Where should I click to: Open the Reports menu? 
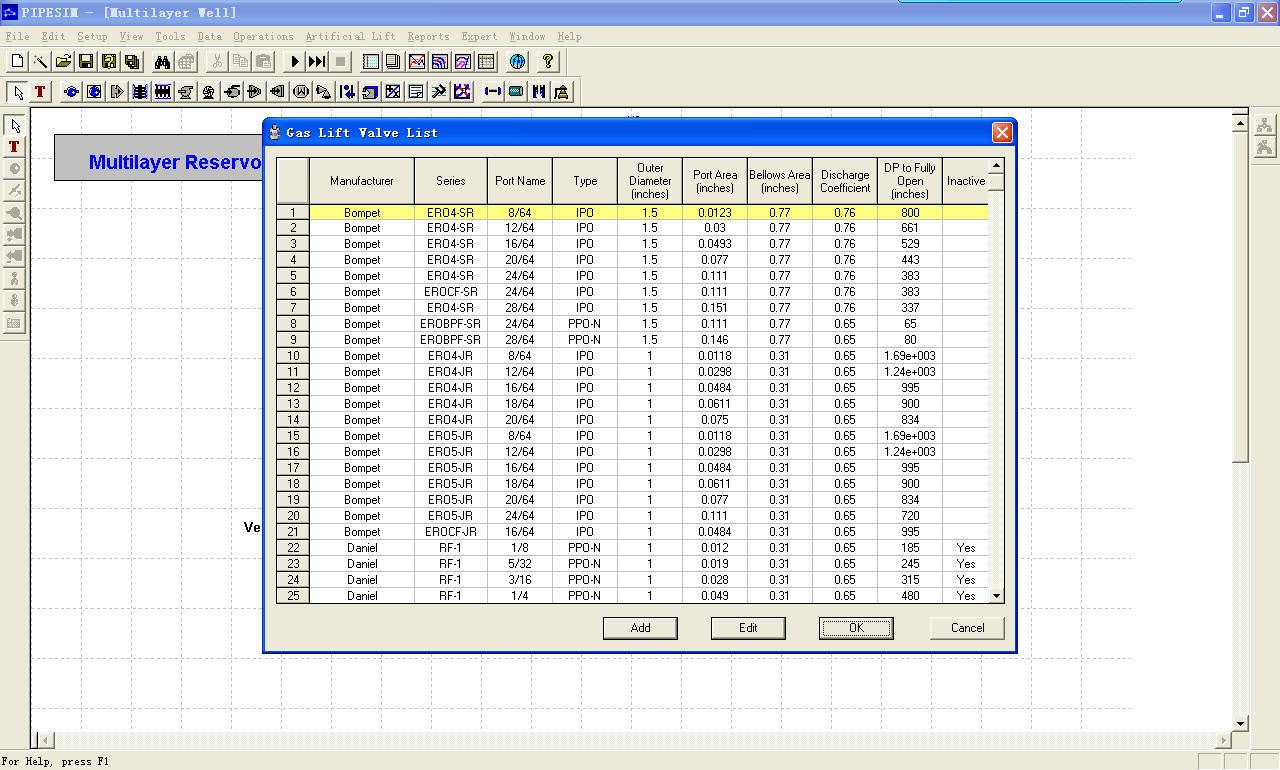(x=428, y=37)
